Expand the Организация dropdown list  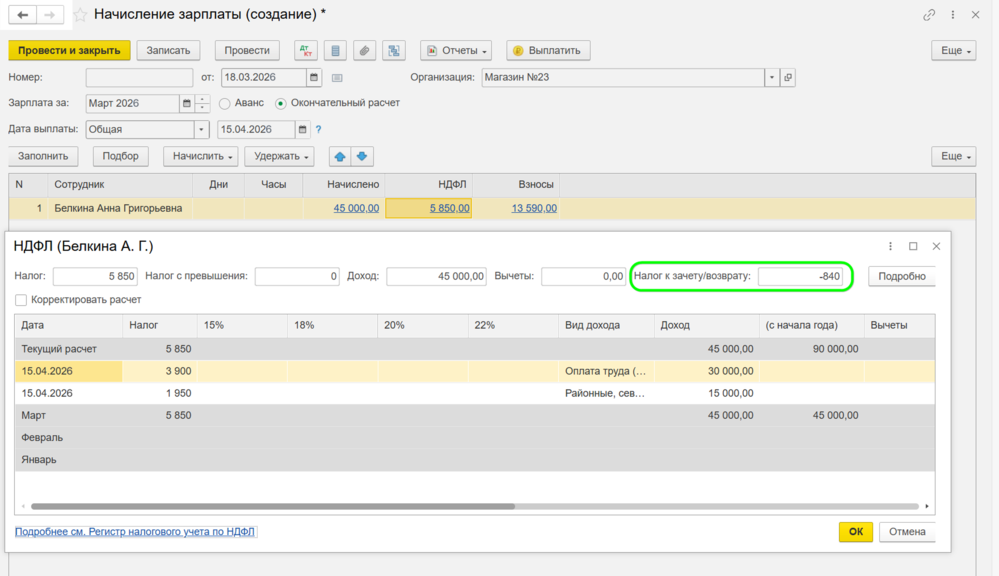771,77
